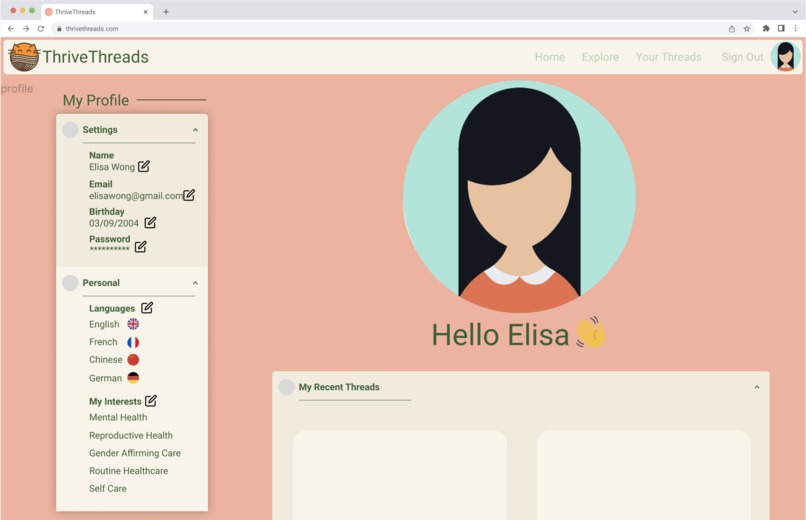Click the name Elisa Wong
Screen dimensions: 806x520
(112, 167)
